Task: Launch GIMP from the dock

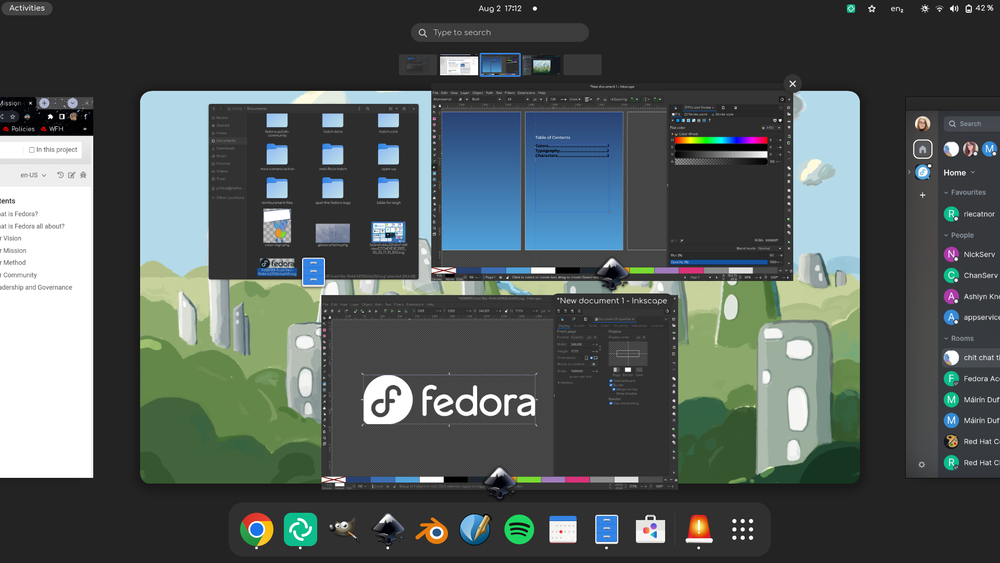Action: [344, 530]
